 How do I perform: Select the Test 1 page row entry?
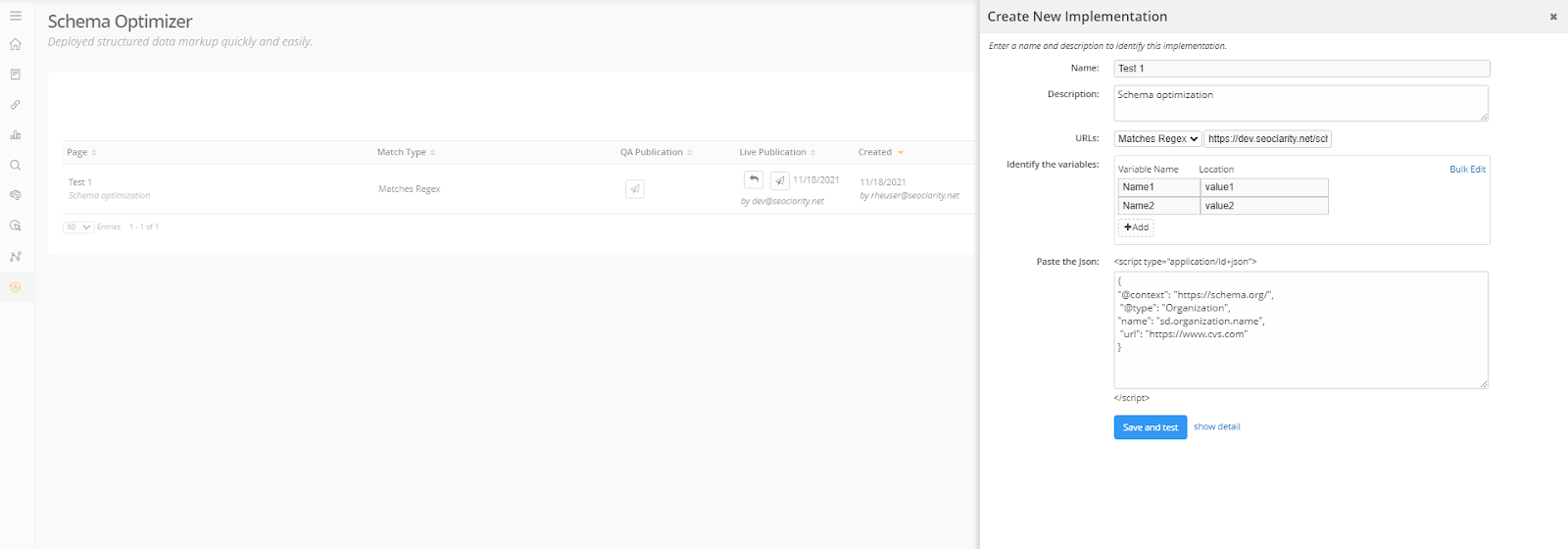point(80,182)
